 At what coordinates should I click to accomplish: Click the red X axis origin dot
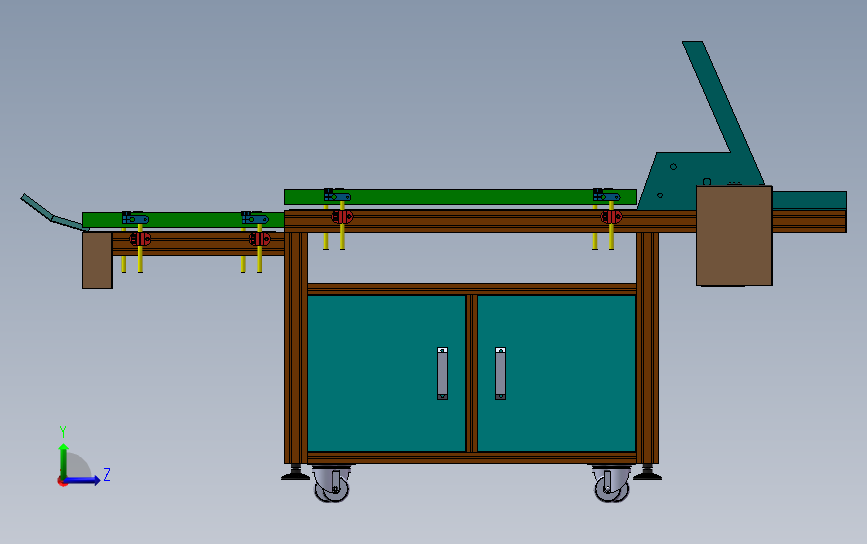[62, 482]
